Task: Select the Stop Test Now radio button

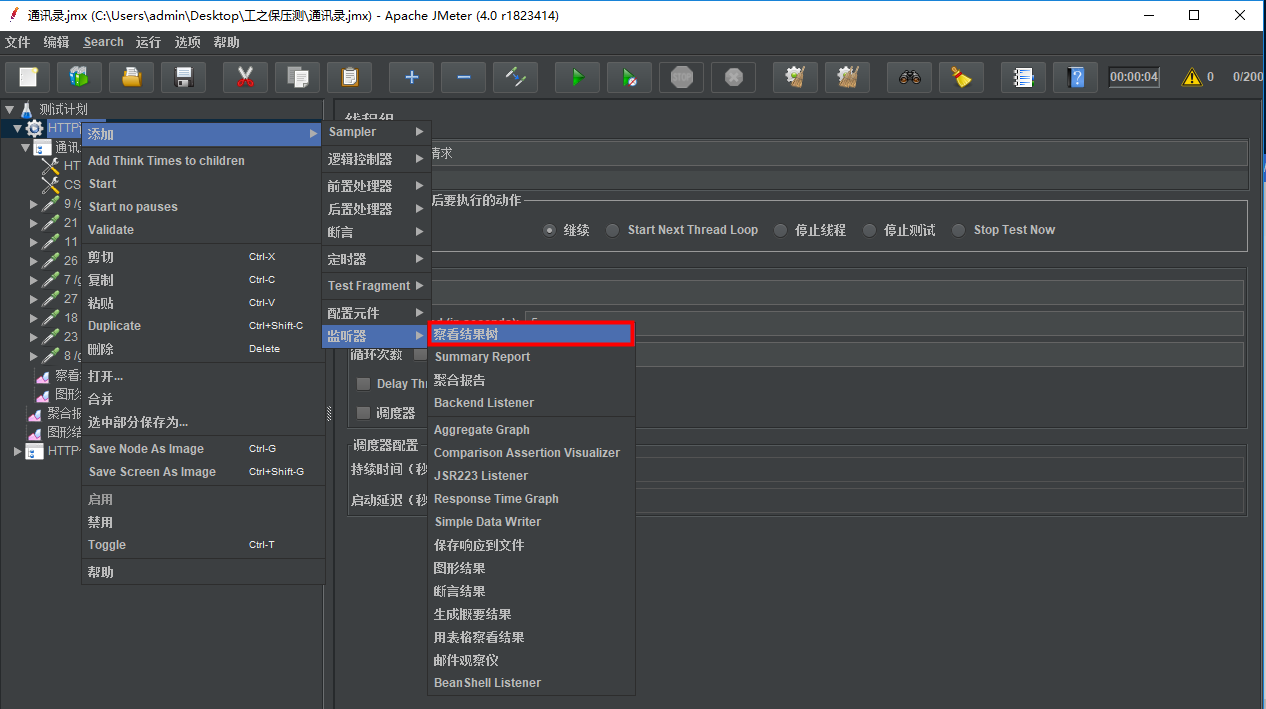Action: point(958,230)
